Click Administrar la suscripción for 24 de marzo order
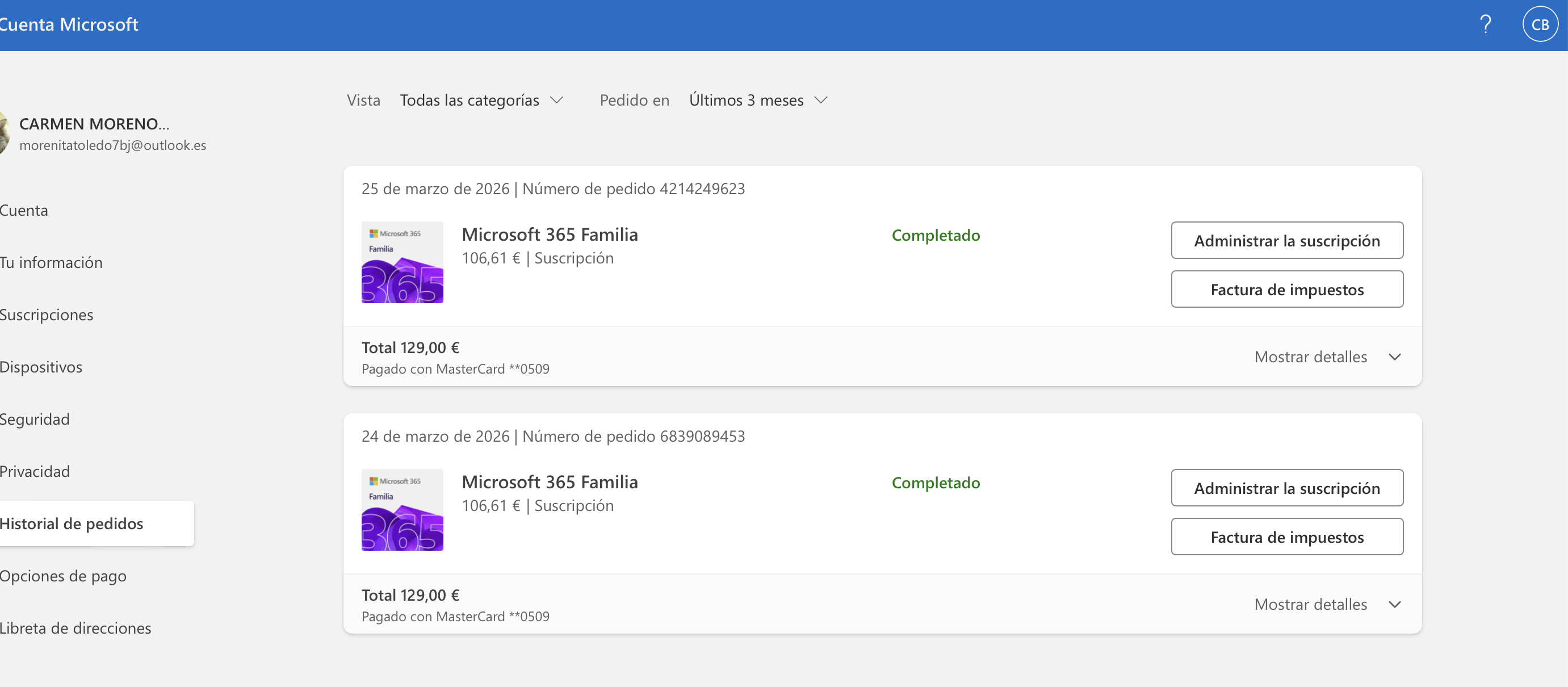The width and height of the screenshot is (1568, 687). pos(1287,488)
